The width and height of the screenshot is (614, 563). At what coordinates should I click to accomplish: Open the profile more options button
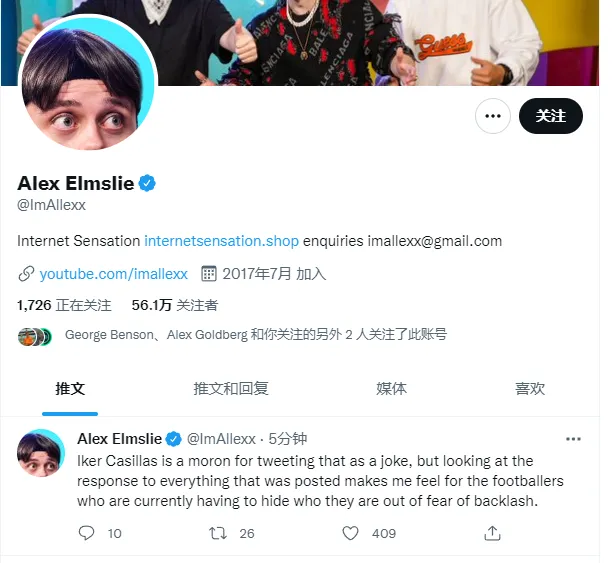click(493, 116)
